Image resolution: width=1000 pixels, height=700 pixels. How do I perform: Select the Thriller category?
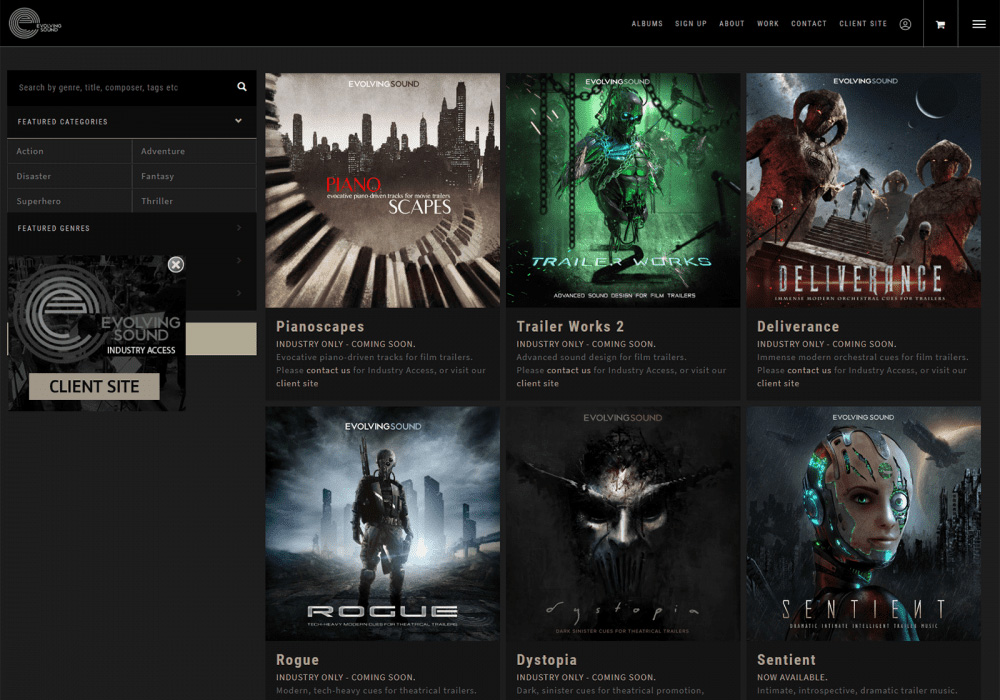click(x=195, y=201)
